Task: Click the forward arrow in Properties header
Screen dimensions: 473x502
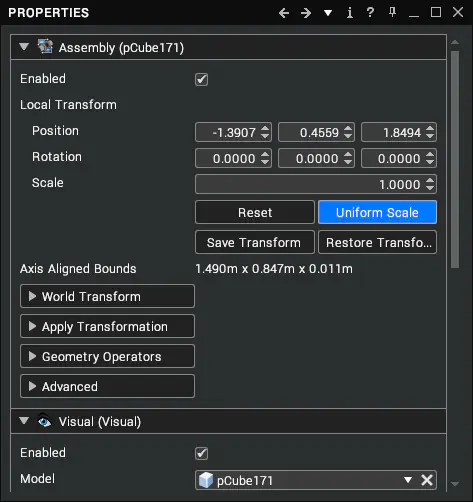Action: [x=306, y=13]
